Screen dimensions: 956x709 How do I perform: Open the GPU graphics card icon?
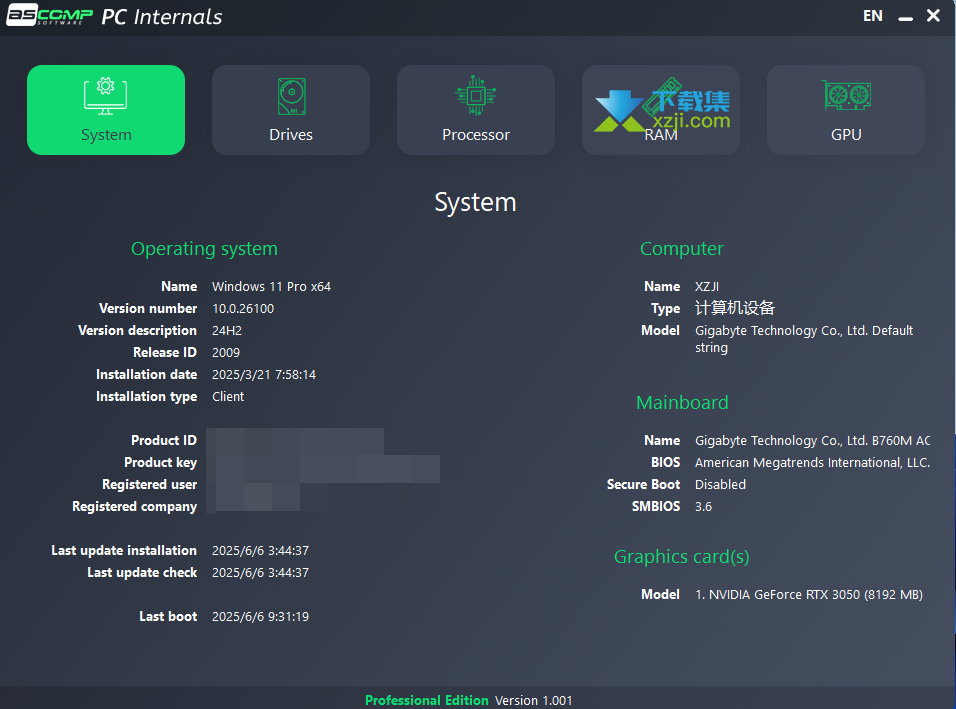tap(846, 95)
